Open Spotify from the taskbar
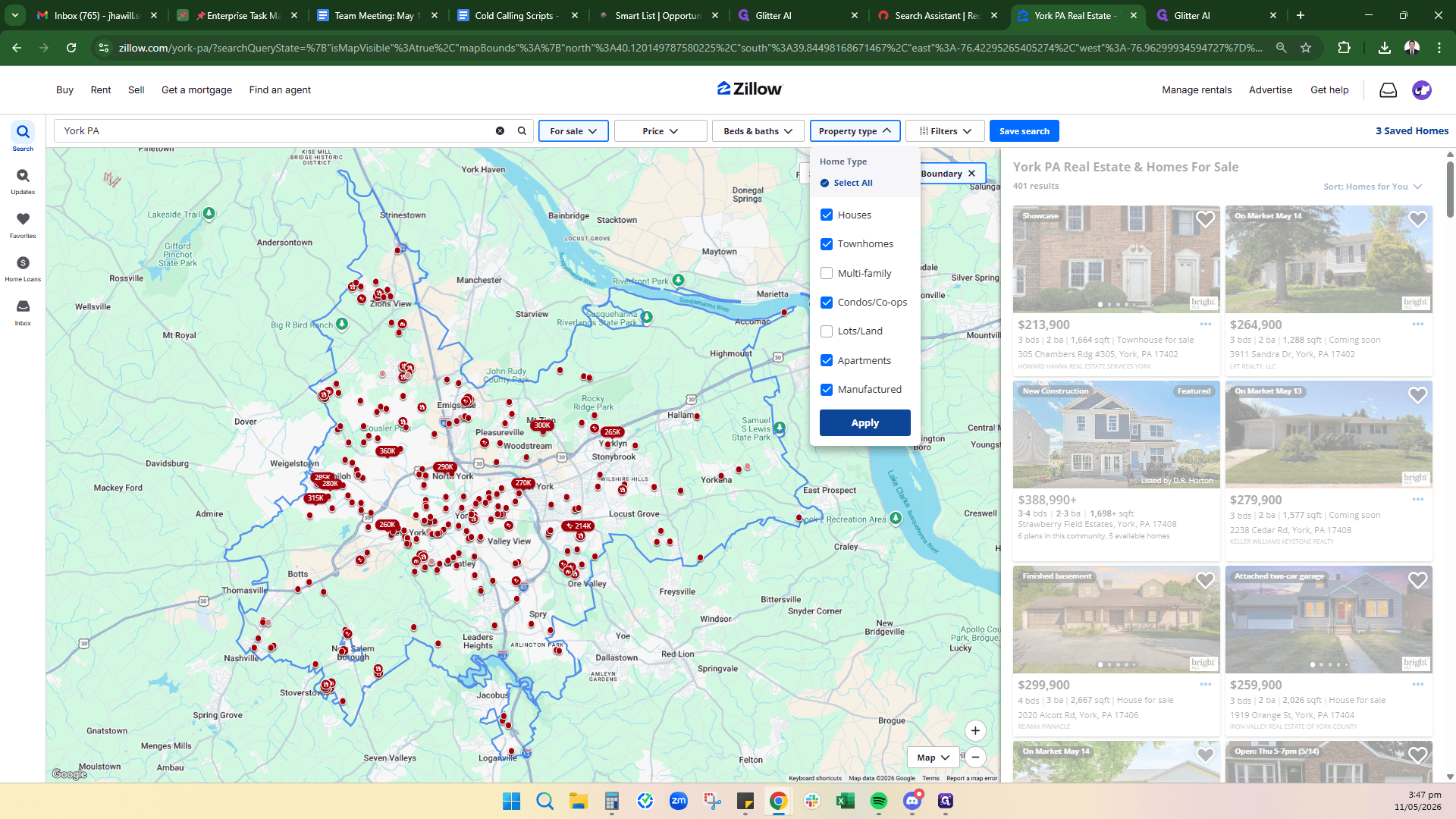This screenshot has height=819, width=1456. (x=878, y=801)
